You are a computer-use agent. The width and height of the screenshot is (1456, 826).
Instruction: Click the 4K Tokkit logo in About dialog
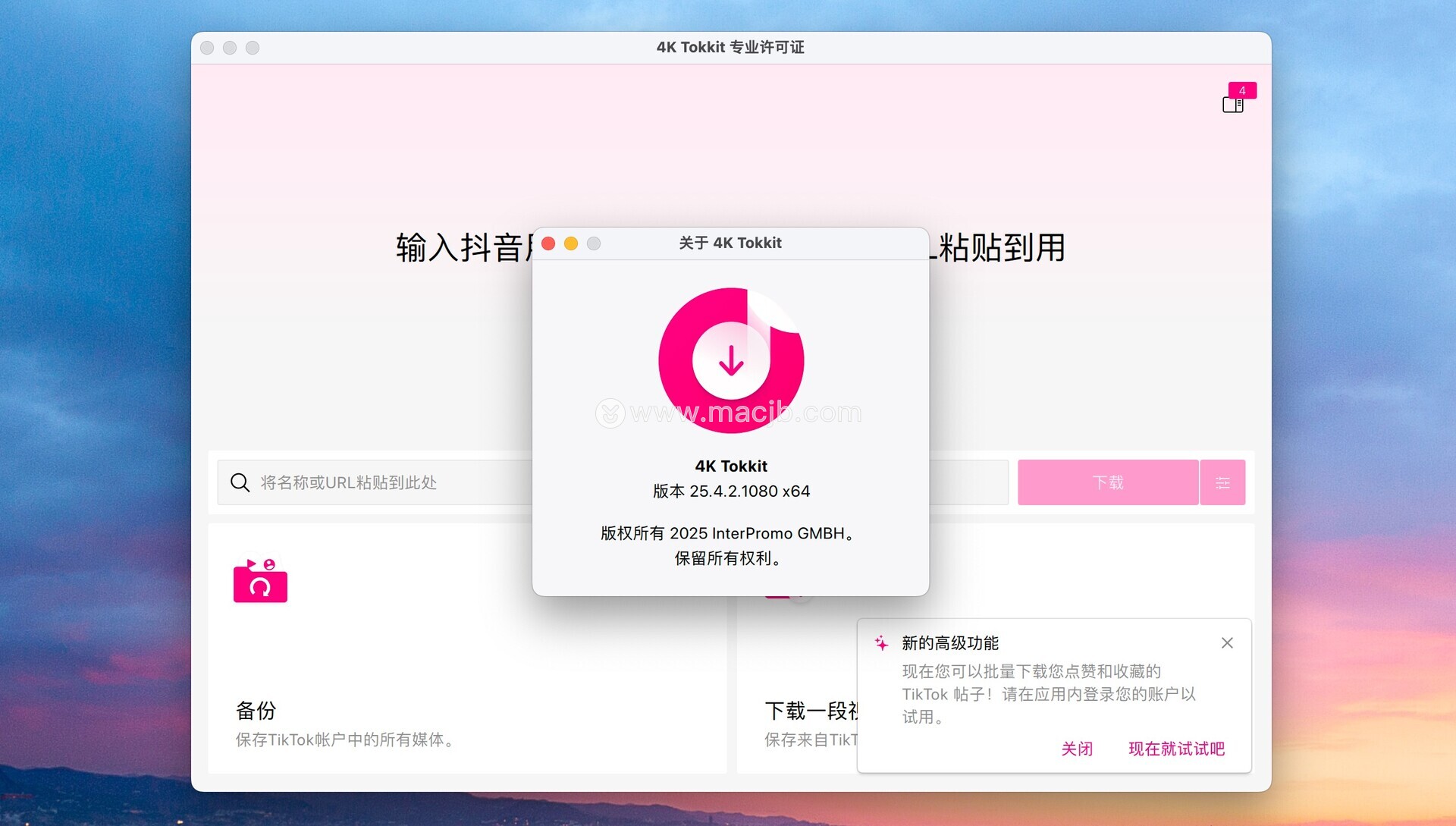coord(731,360)
